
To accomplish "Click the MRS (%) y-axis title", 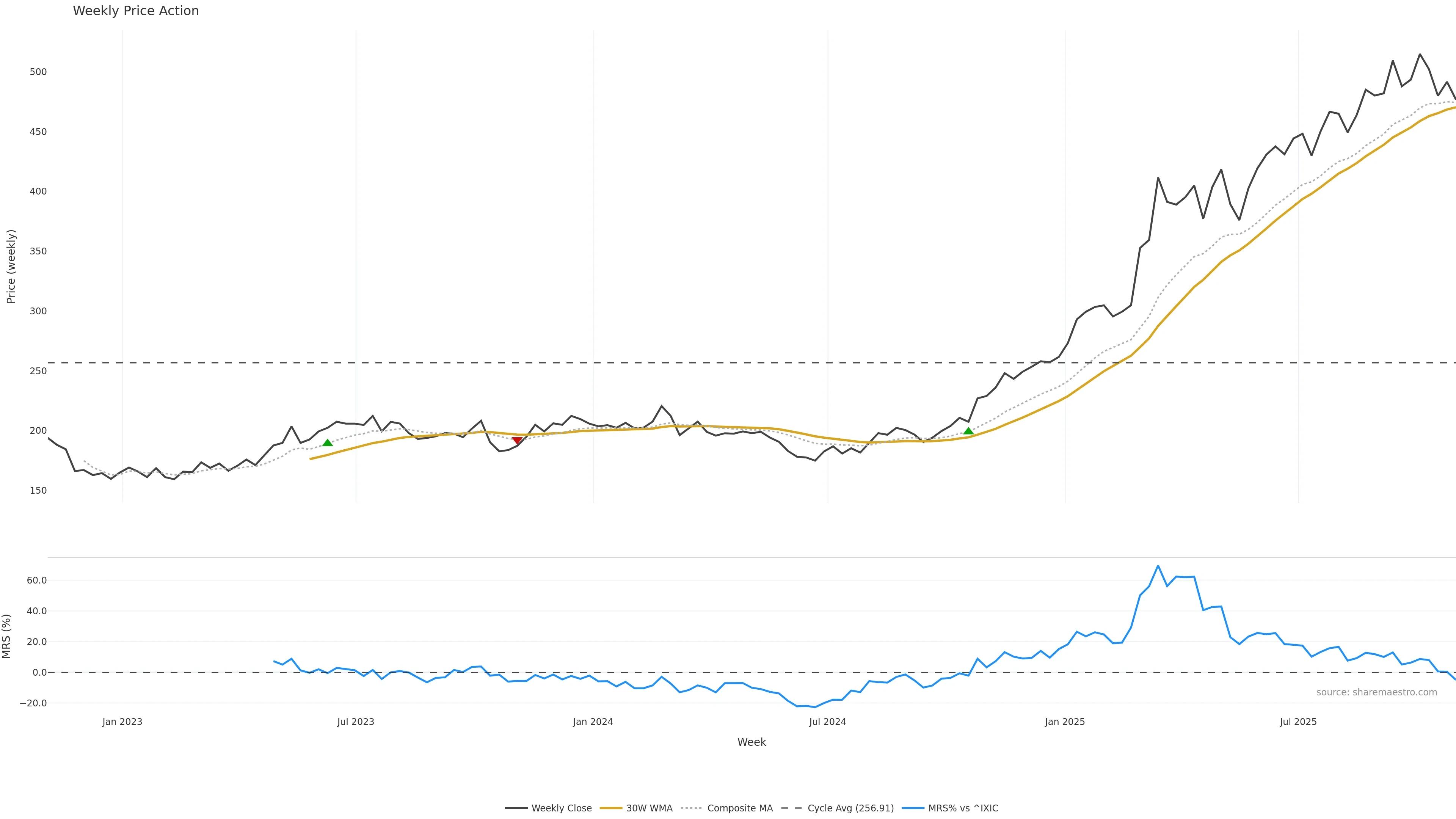I will (x=7, y=636).
